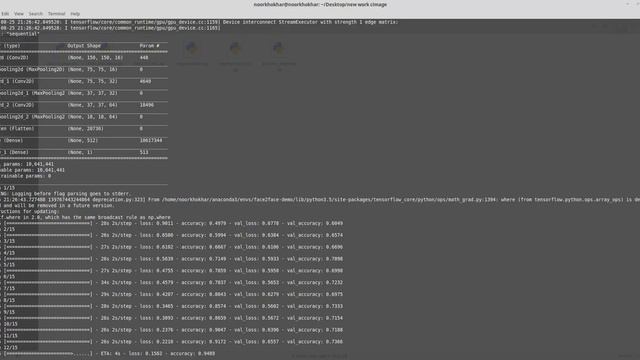Open the Search menu
The height and width of the screenshot is (360, 640).
(36, 13)
